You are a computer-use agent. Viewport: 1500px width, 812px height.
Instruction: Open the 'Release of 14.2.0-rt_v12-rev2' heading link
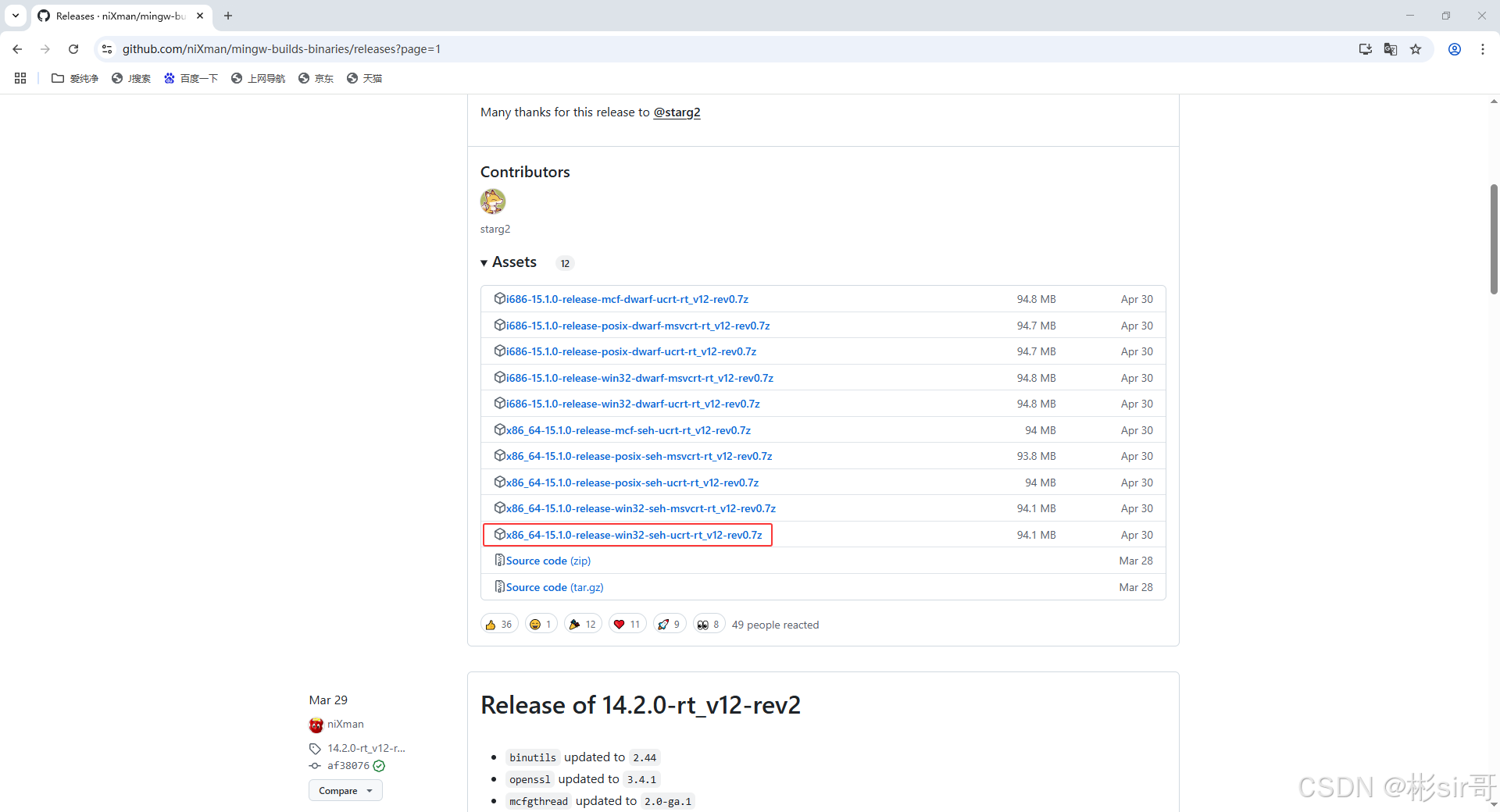point(641,705)
